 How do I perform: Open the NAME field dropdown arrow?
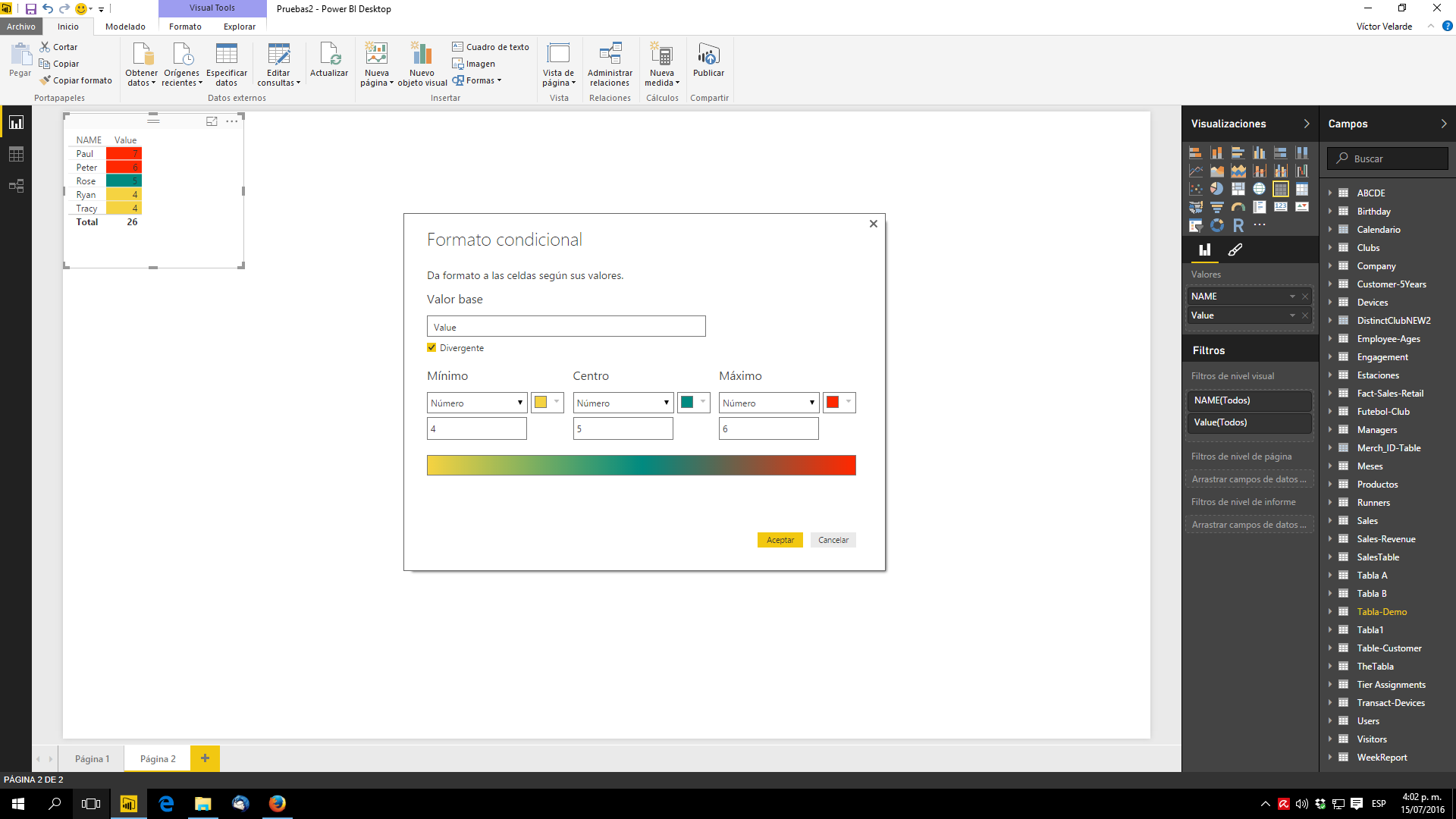click(x=1292, y=297)
